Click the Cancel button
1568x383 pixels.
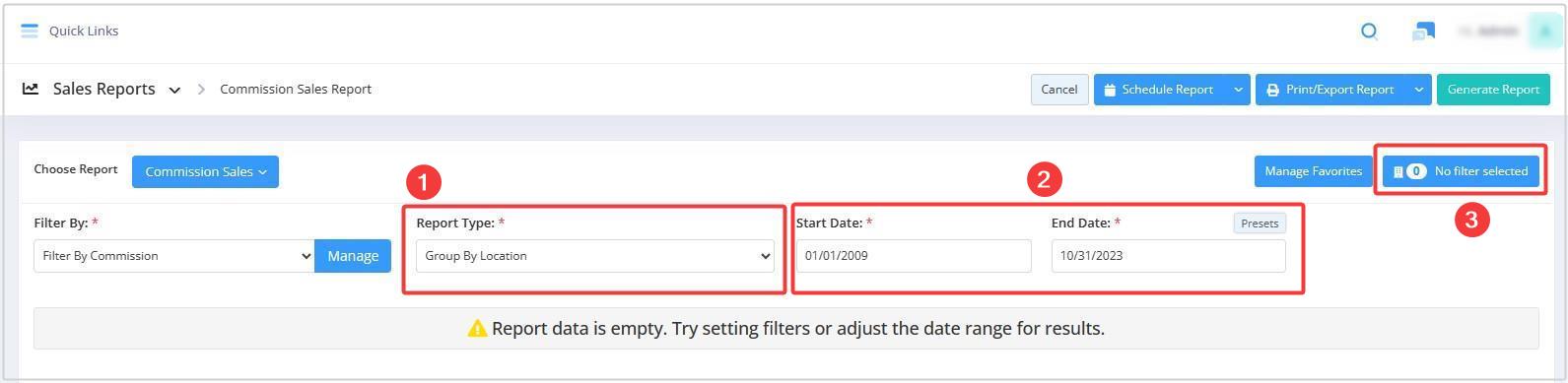pyautogui.click(x=1059, y=90)
